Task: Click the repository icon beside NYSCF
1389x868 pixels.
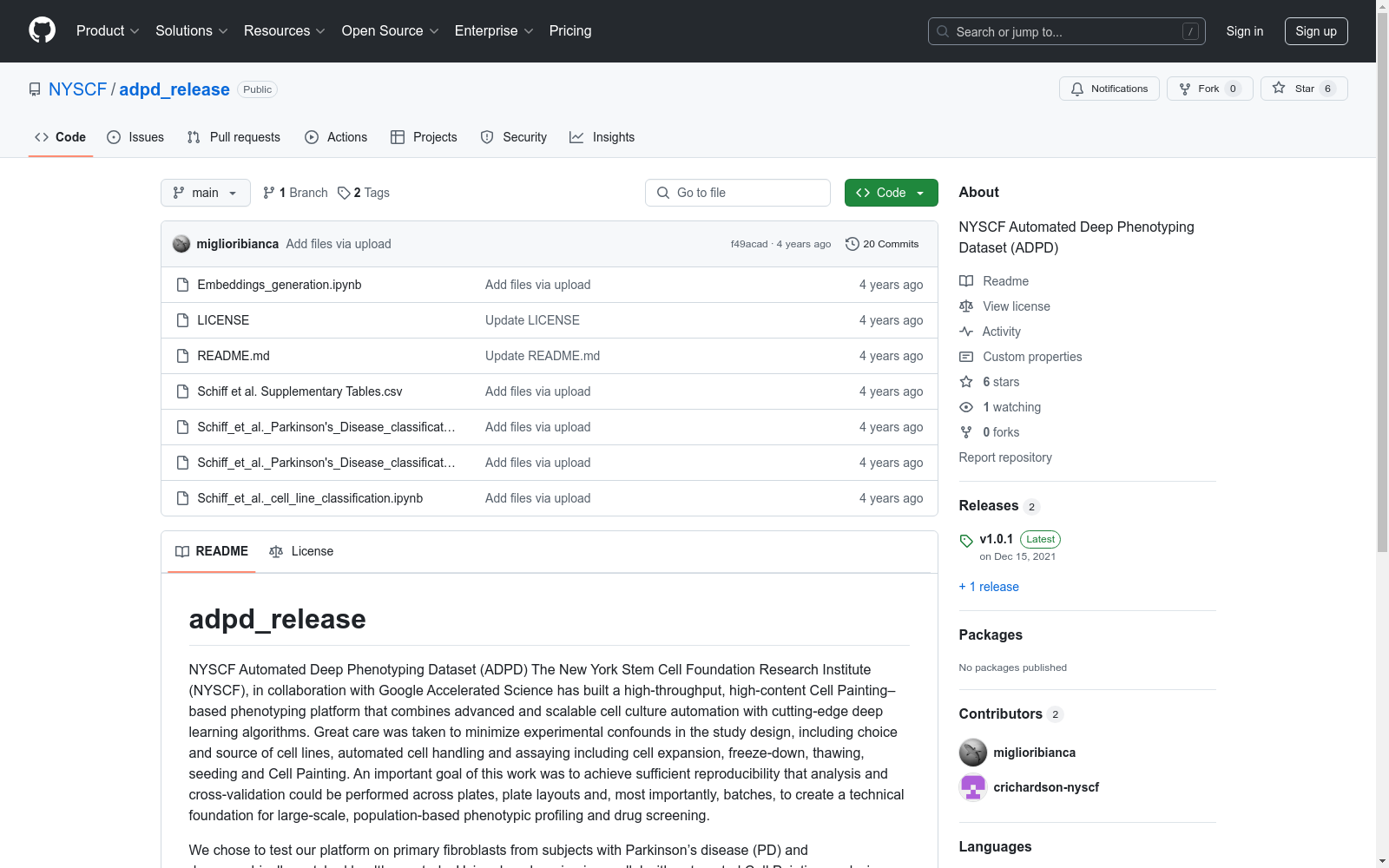Action: (x=35, y=89)
